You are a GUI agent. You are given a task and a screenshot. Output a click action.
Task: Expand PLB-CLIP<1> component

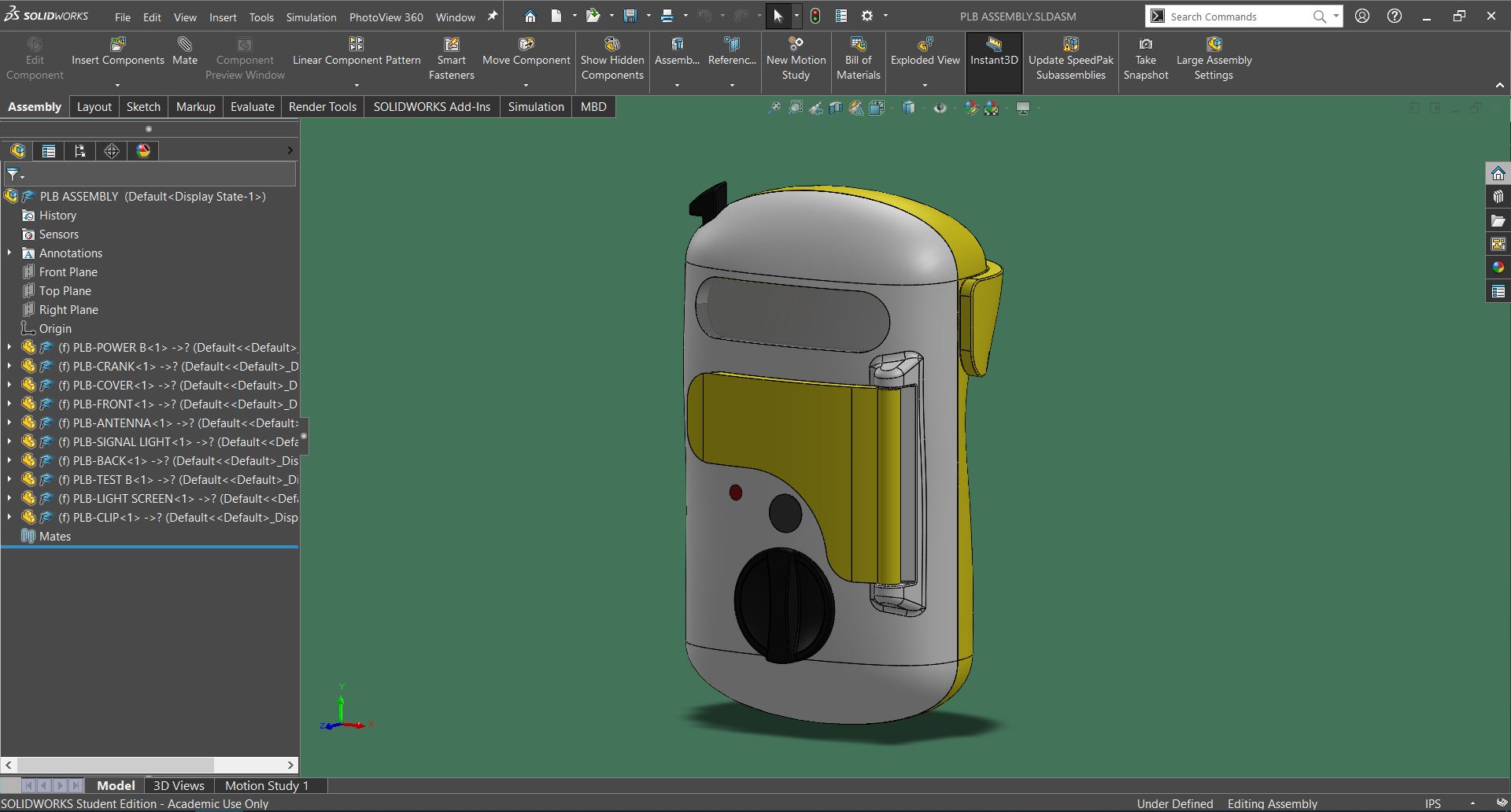pos(9,517)
